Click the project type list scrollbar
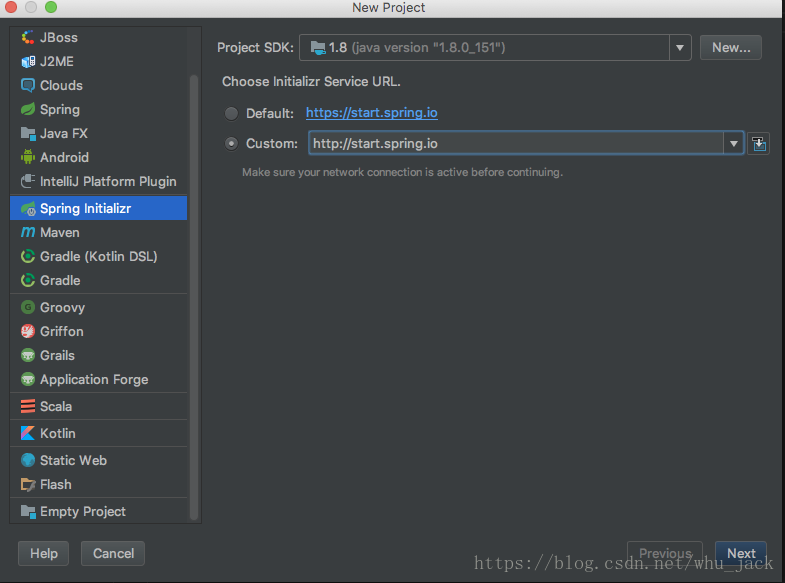785x583 pixels. [x=194, y=297]
